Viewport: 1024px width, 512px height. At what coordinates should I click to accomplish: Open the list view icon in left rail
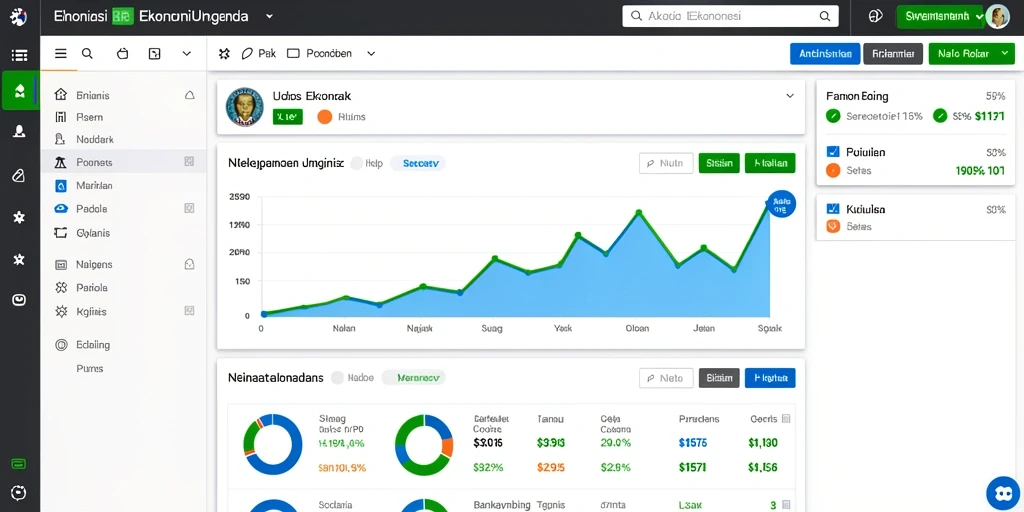tap(19, 56)
